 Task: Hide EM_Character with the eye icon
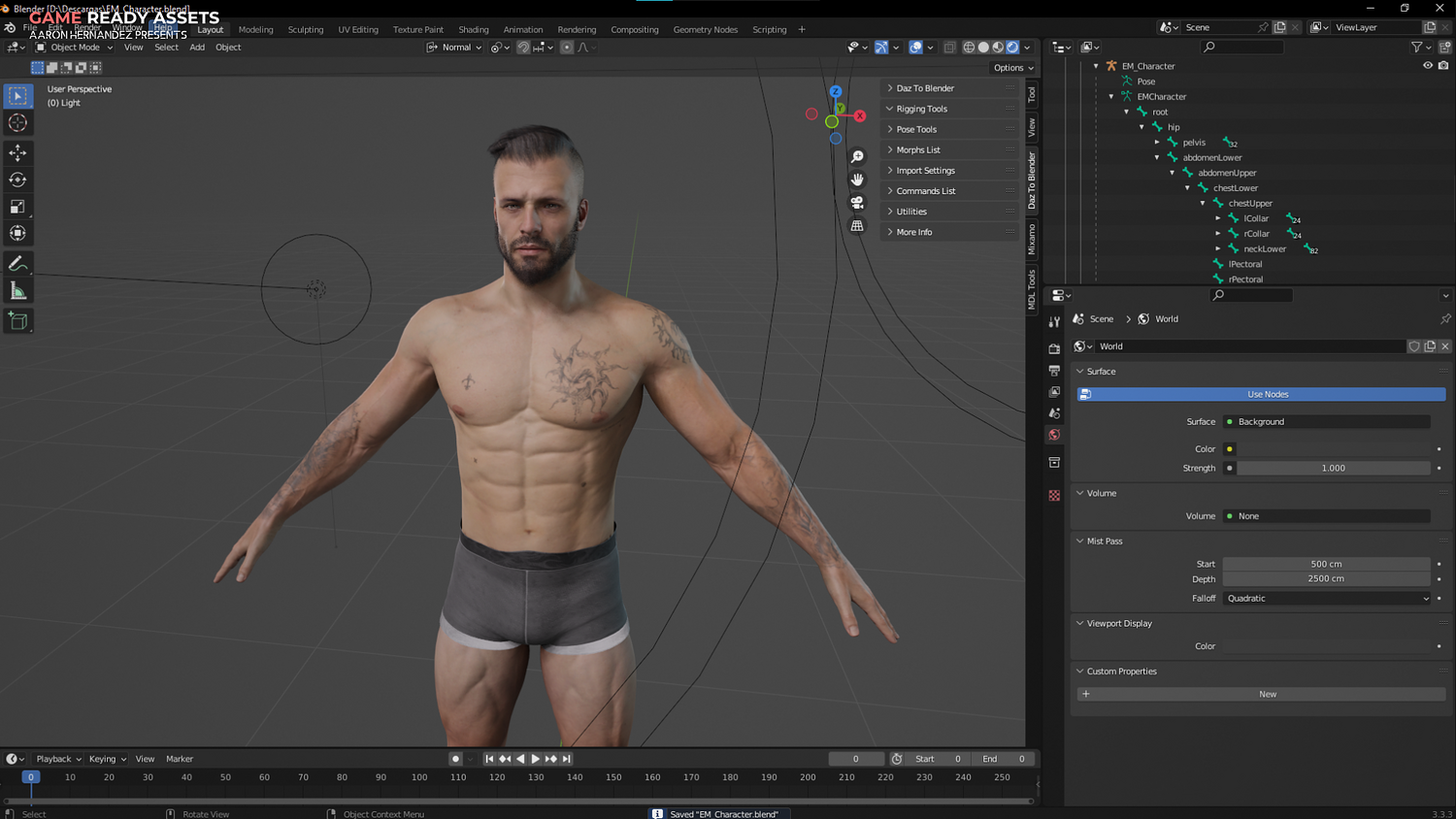[1428, 66]
